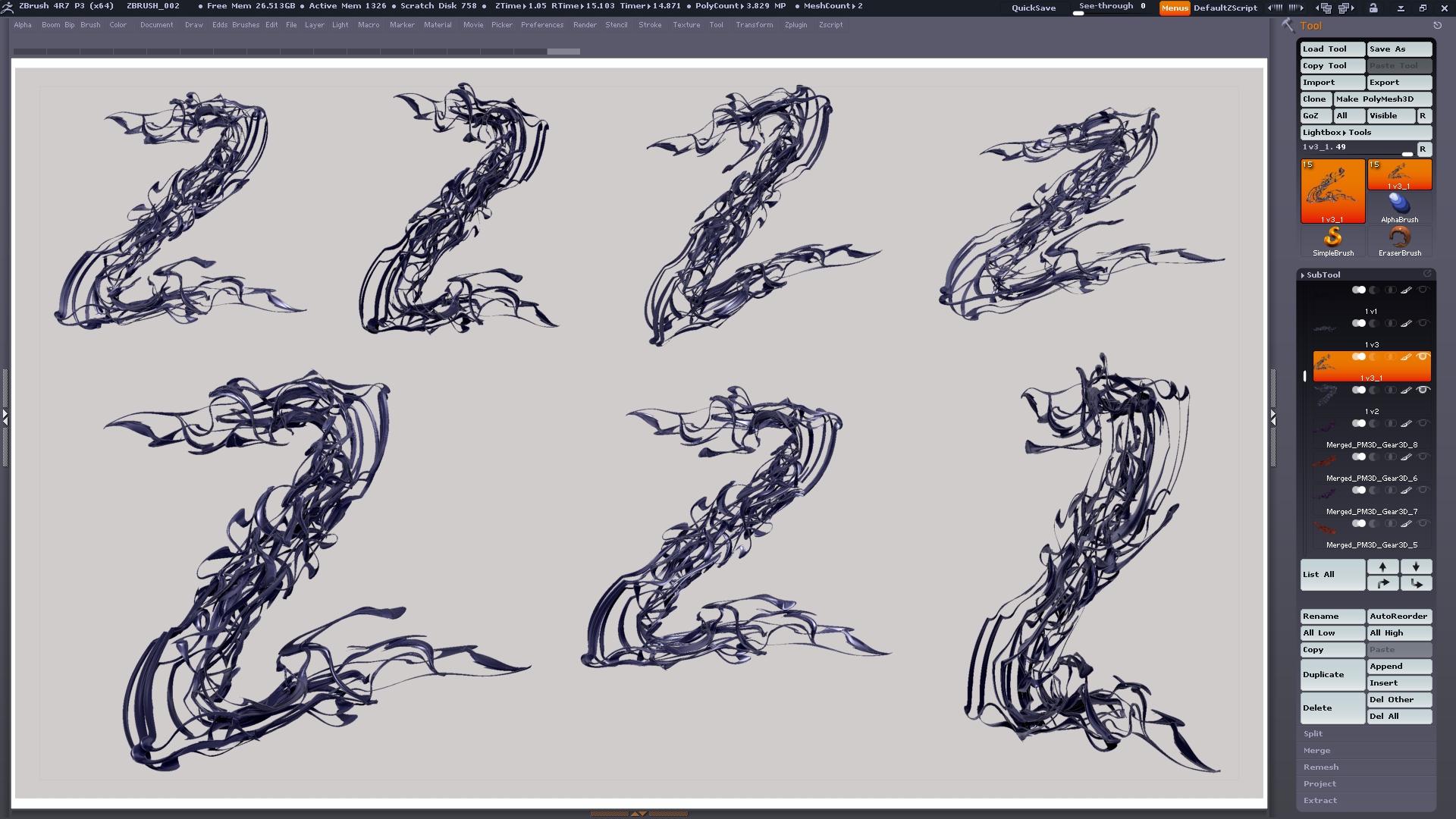Toggle visibility eye of Merged_PM3D_Gear3D_6 subtool
1456x819 pixels.
(x=1423, y=457)
